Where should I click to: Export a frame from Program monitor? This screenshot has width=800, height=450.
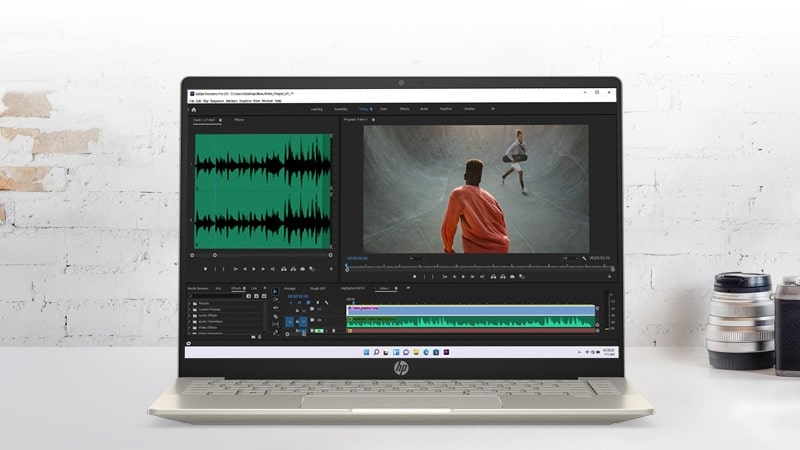512,277
